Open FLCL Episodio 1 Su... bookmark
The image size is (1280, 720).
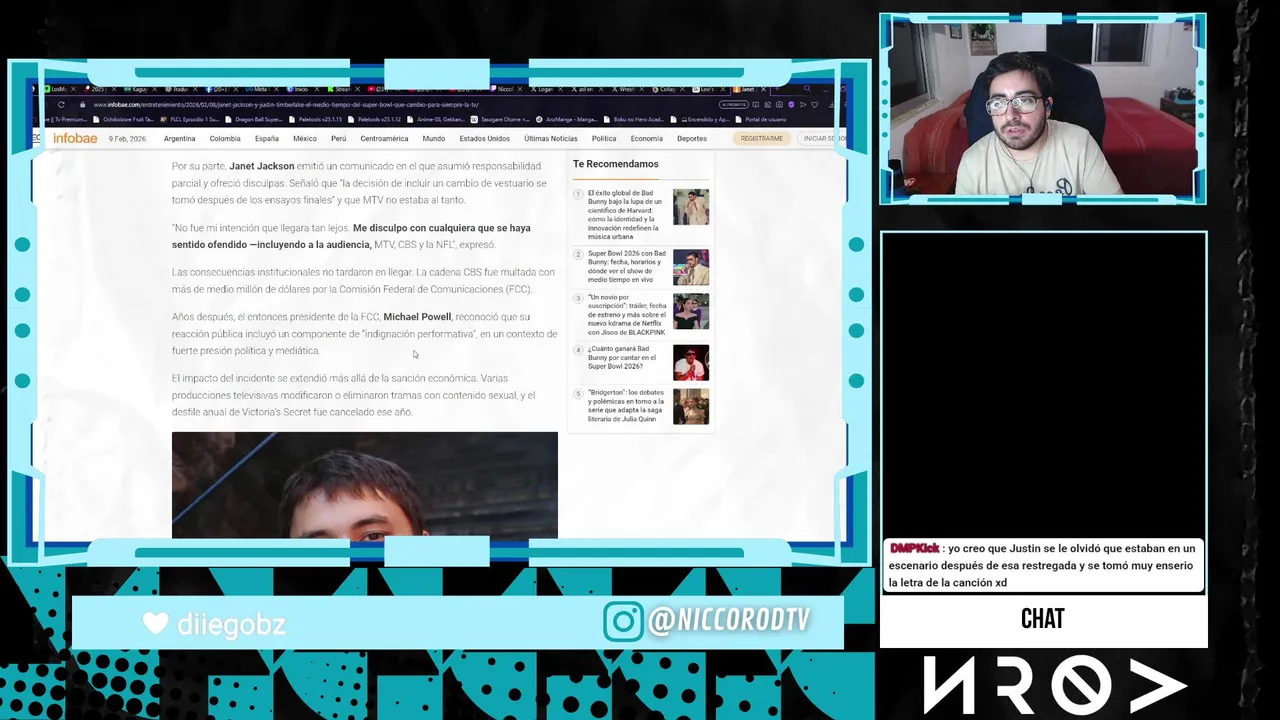point(189,120)
